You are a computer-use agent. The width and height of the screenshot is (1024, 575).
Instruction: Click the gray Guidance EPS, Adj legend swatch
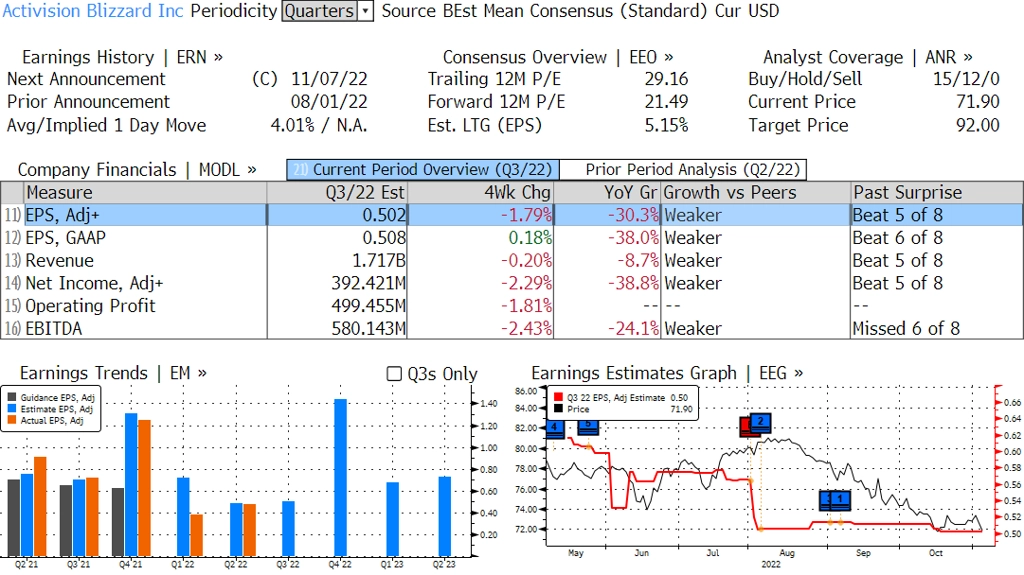click(12, 397)
